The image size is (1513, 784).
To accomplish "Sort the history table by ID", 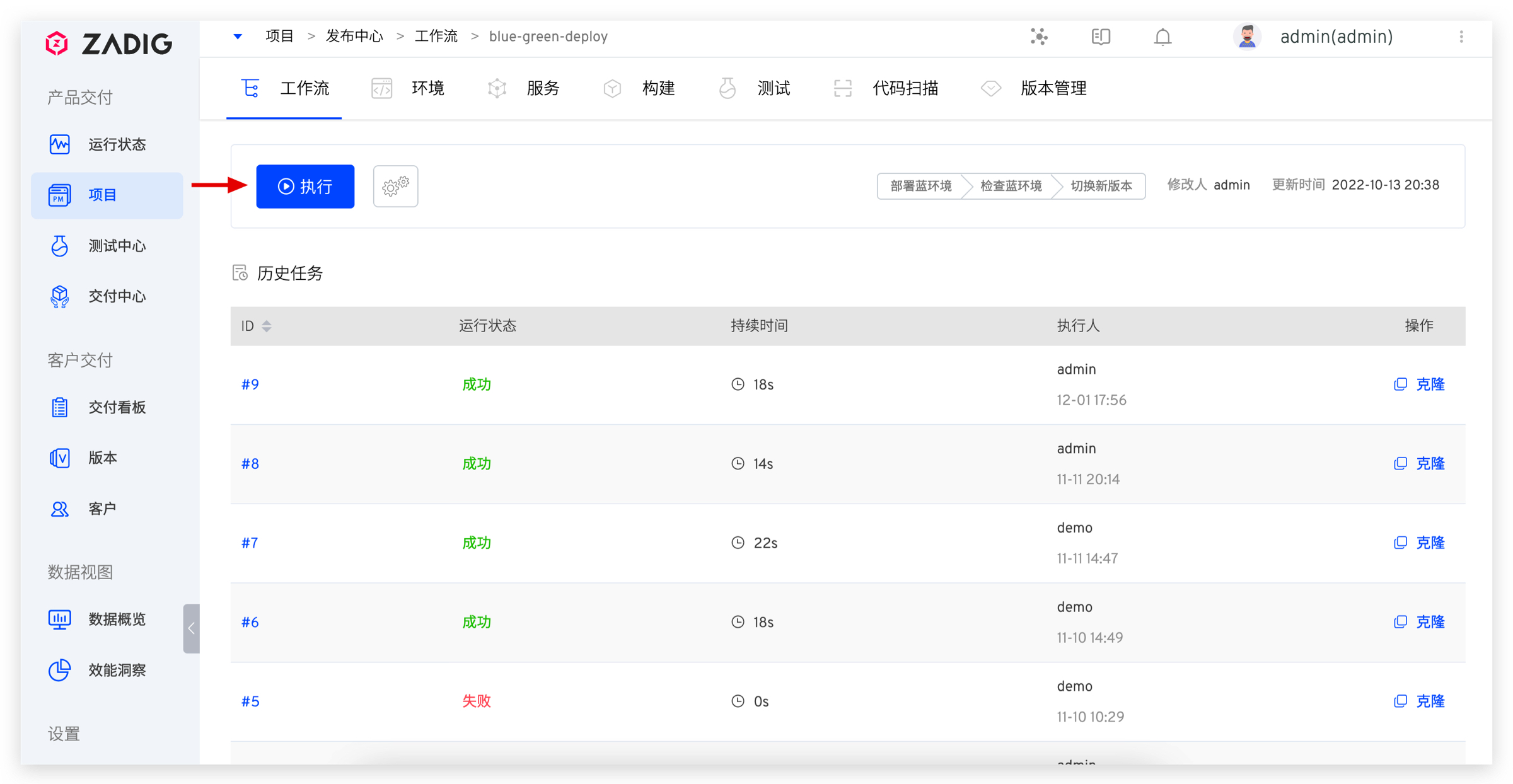I will [x=267, y=326].
